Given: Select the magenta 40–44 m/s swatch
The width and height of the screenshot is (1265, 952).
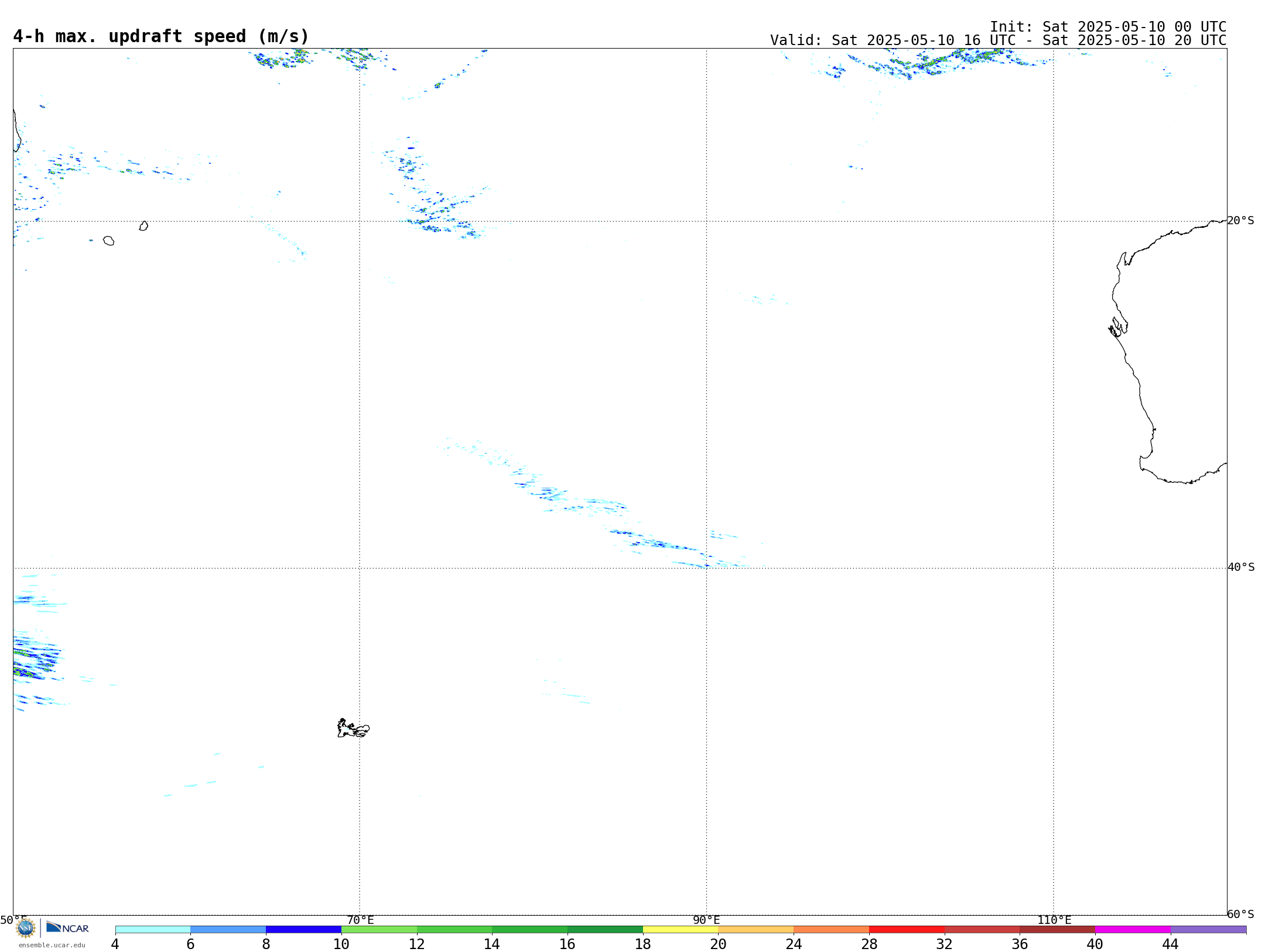Looking at the screenshot, I should tap(1133, 929).
